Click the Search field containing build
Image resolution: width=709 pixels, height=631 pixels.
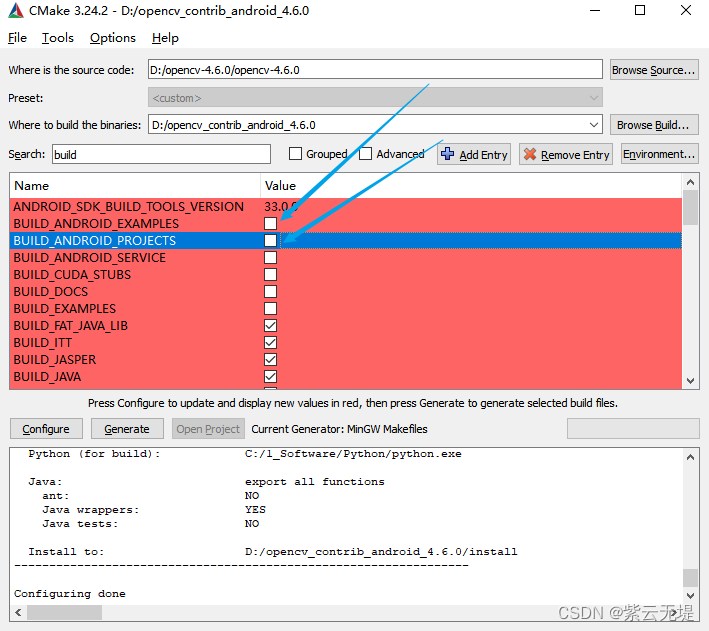pyautogui.click(x=161, y=154)
